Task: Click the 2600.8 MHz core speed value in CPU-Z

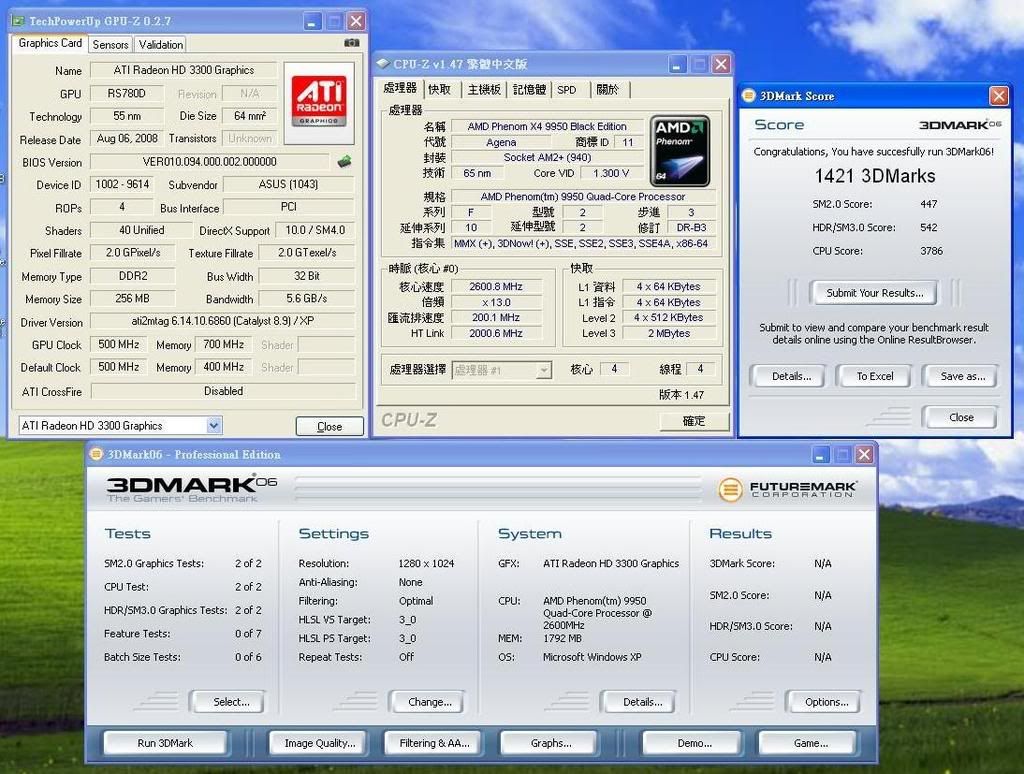Action: click(x=496, y=286)
